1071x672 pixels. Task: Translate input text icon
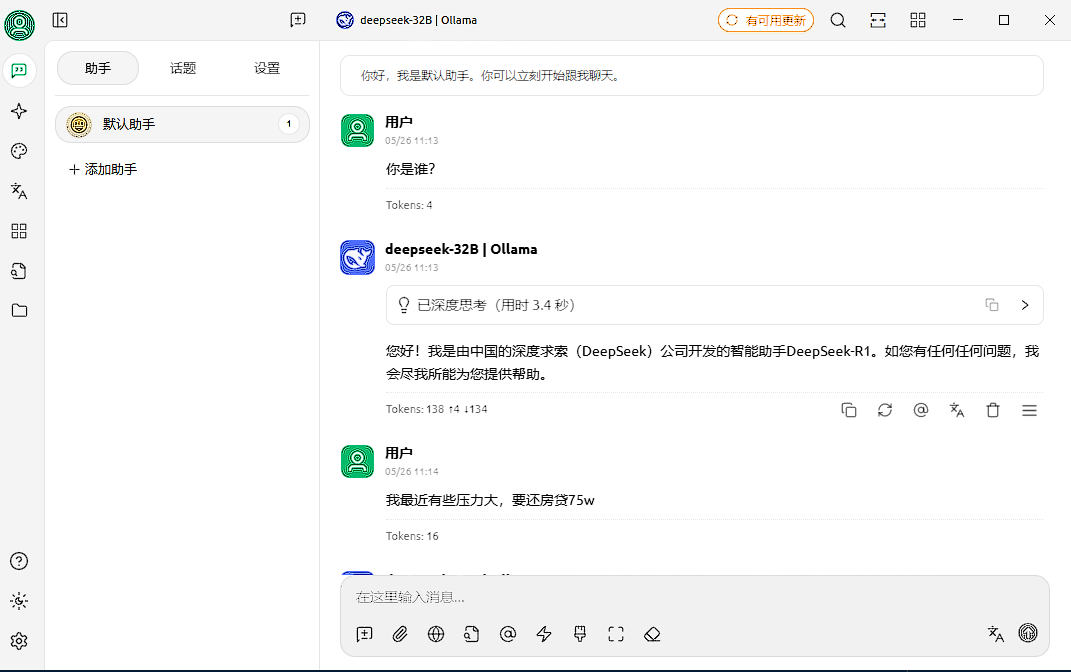click(x=996, y=634)
